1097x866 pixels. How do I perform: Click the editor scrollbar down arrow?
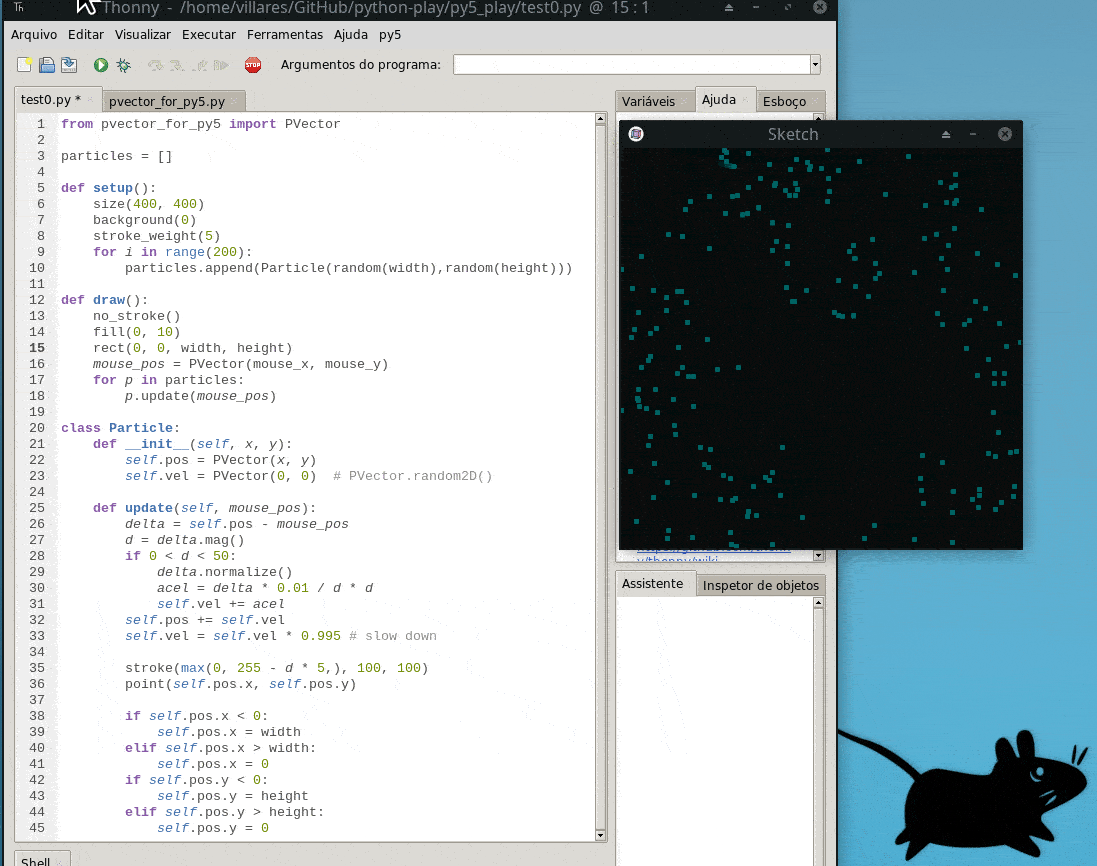point(601,835)
